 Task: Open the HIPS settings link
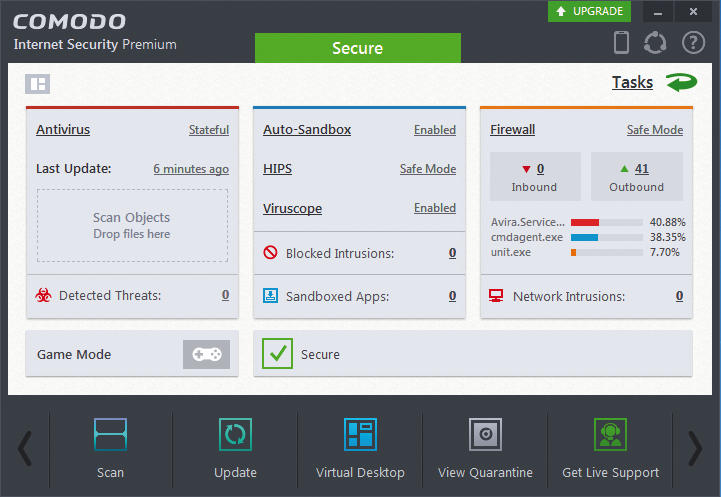277,169
